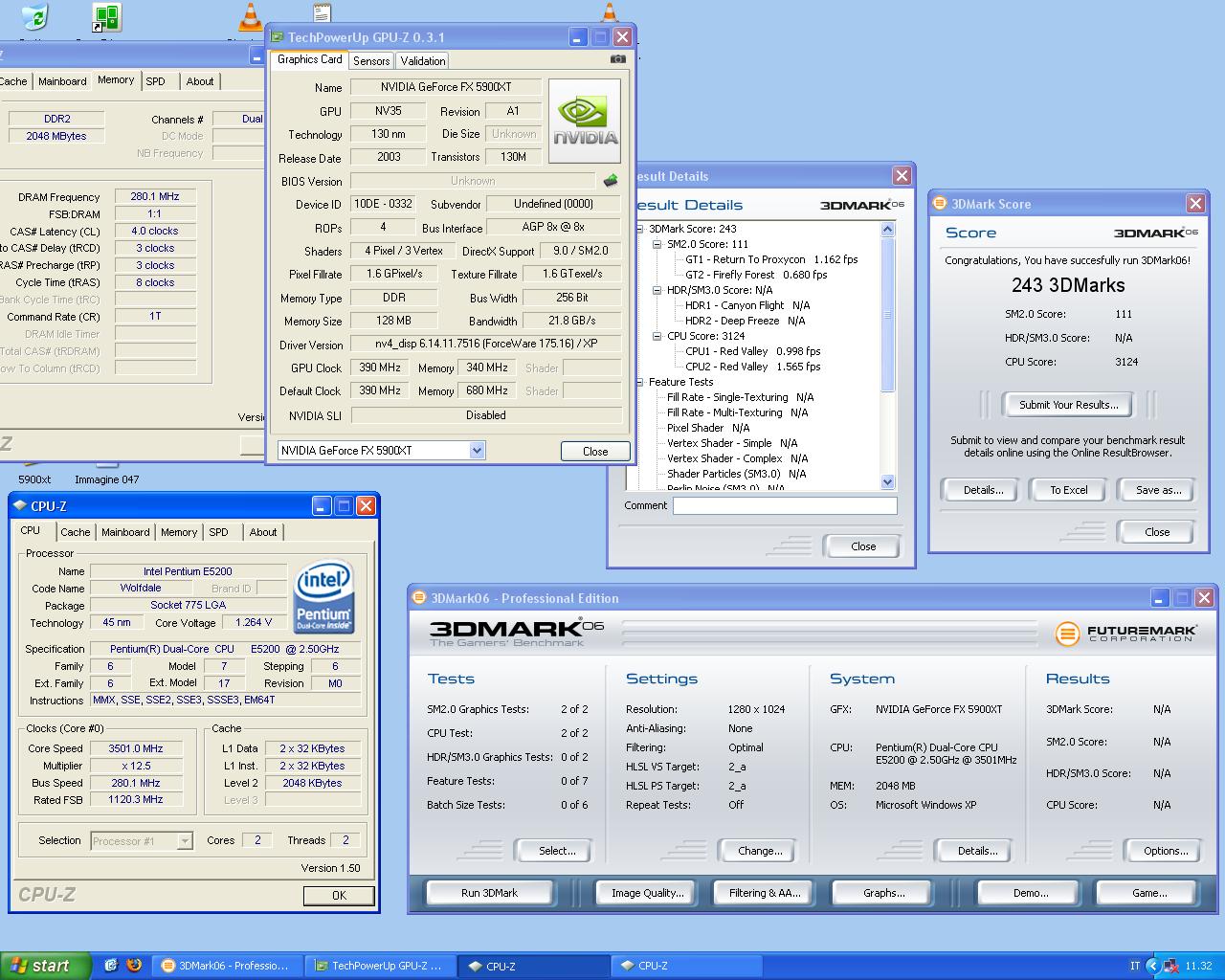Open Image Quality... in 3DMark06
The image size is (1225, 980).
(x=647, y=893)
